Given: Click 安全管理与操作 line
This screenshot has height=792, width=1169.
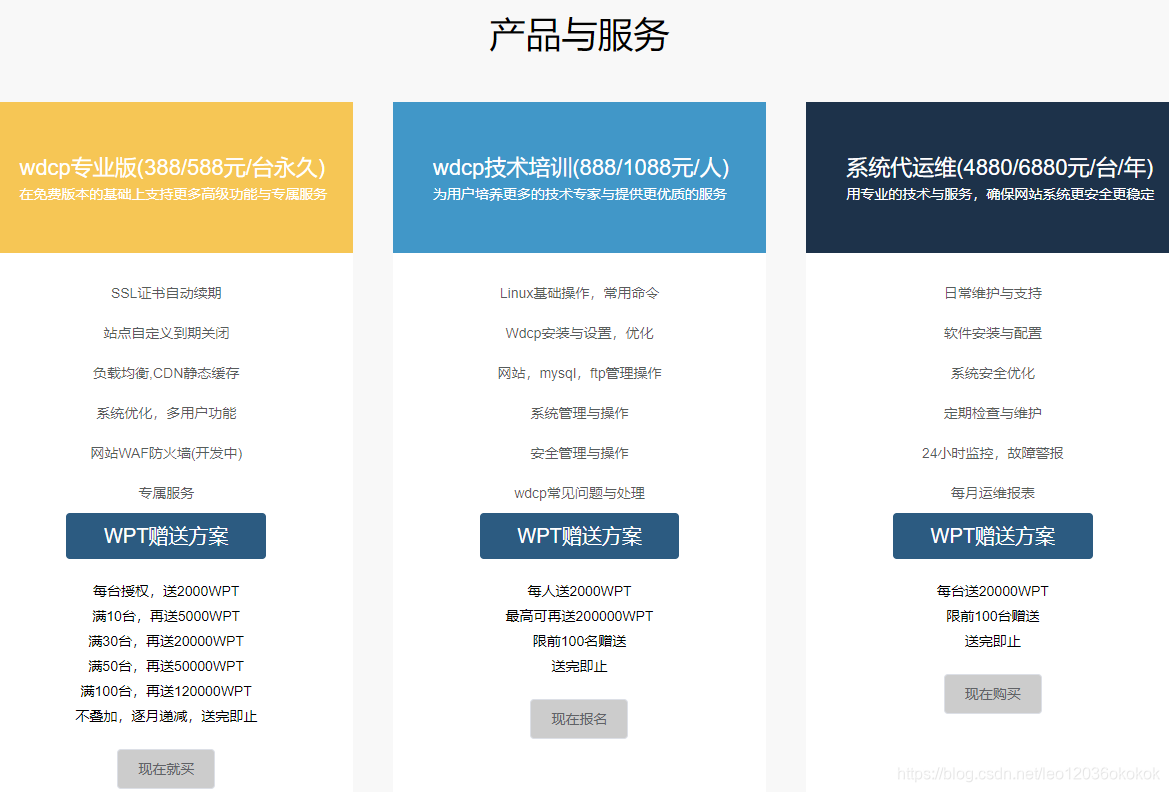Looking at the screenshot, I should (x=579, y=453).
